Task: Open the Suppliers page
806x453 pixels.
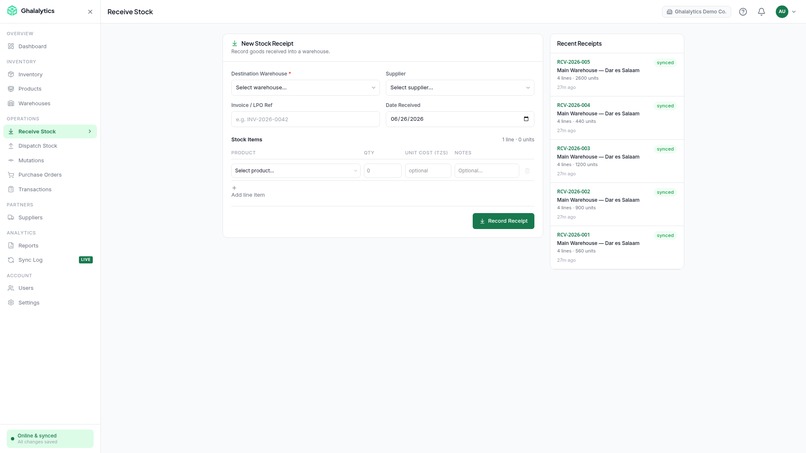Action: 50,218
